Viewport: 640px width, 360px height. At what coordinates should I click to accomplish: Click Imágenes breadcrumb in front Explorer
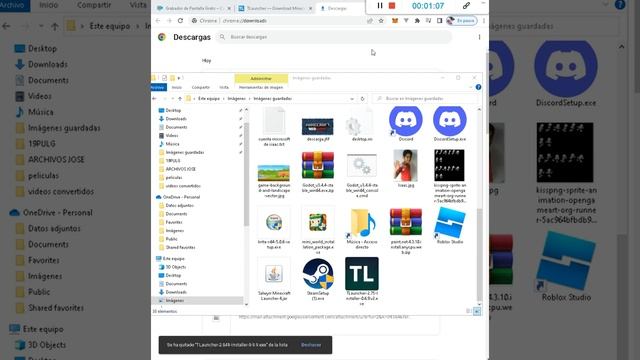(237, 99)
